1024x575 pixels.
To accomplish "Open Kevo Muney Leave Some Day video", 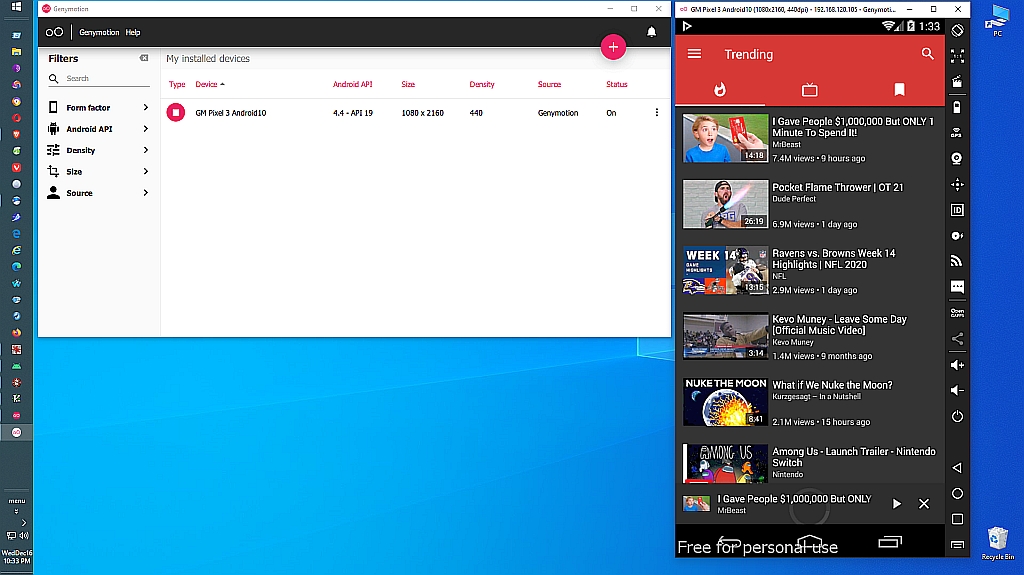I will tap(810, 337).
